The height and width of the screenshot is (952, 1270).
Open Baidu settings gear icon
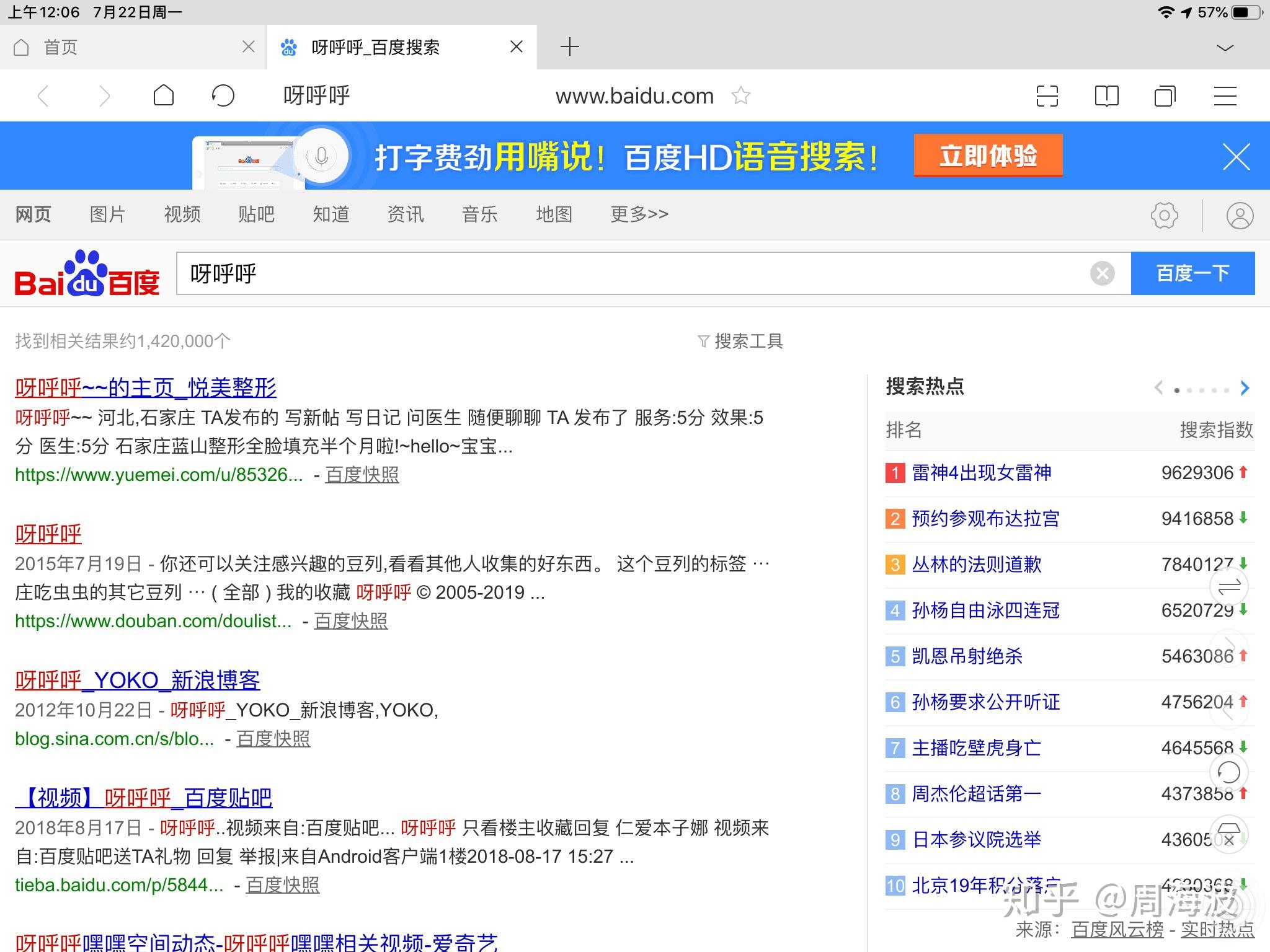(1164, 216)
